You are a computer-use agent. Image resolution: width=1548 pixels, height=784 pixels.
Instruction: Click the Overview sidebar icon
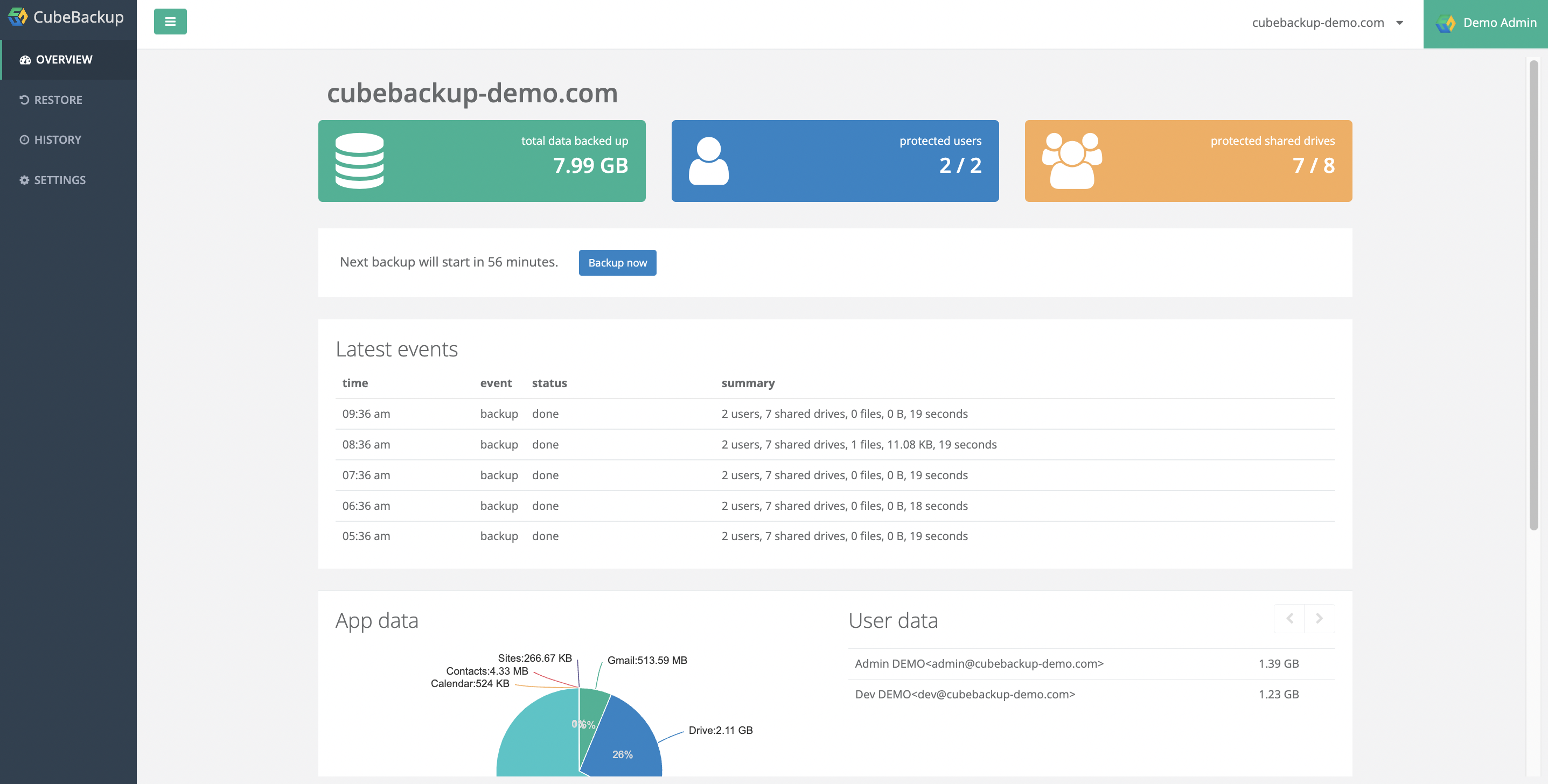pyautogui.click(x=24, y=59)
